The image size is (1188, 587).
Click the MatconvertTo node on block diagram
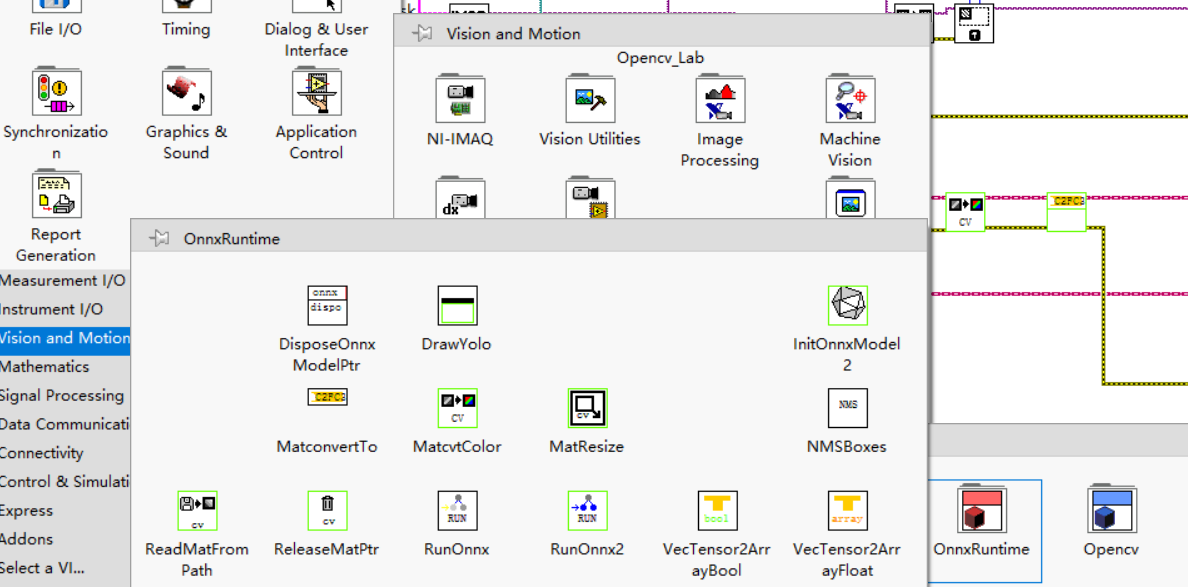(x=1066, y=211)
